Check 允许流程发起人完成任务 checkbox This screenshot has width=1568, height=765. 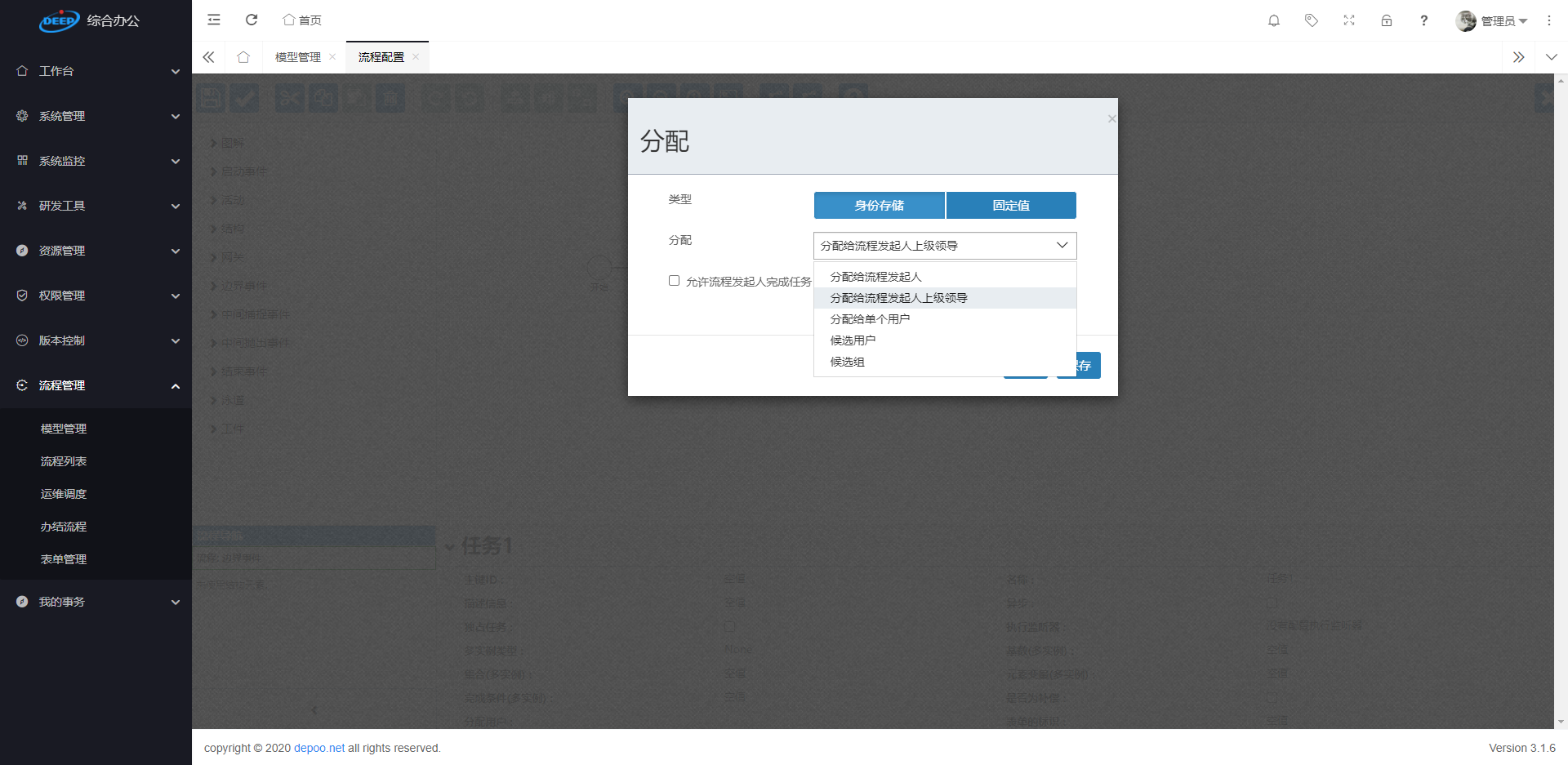tap(674, 280)
